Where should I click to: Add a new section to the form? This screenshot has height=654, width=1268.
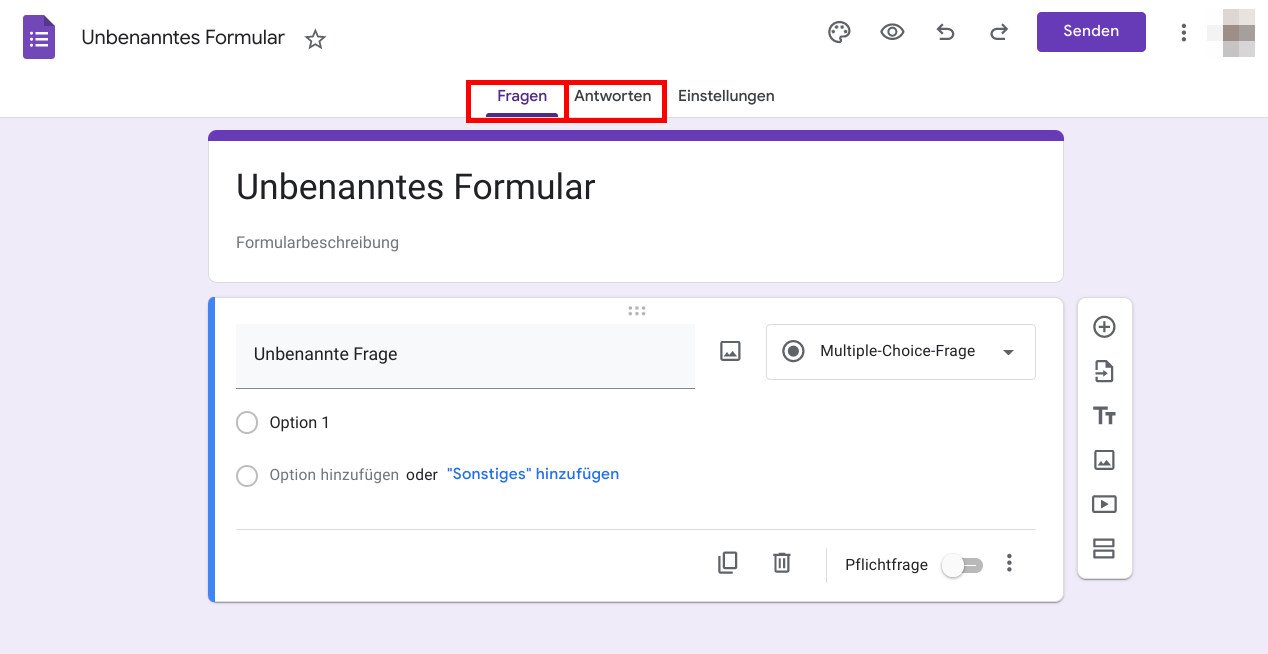tap(1104, 548)
